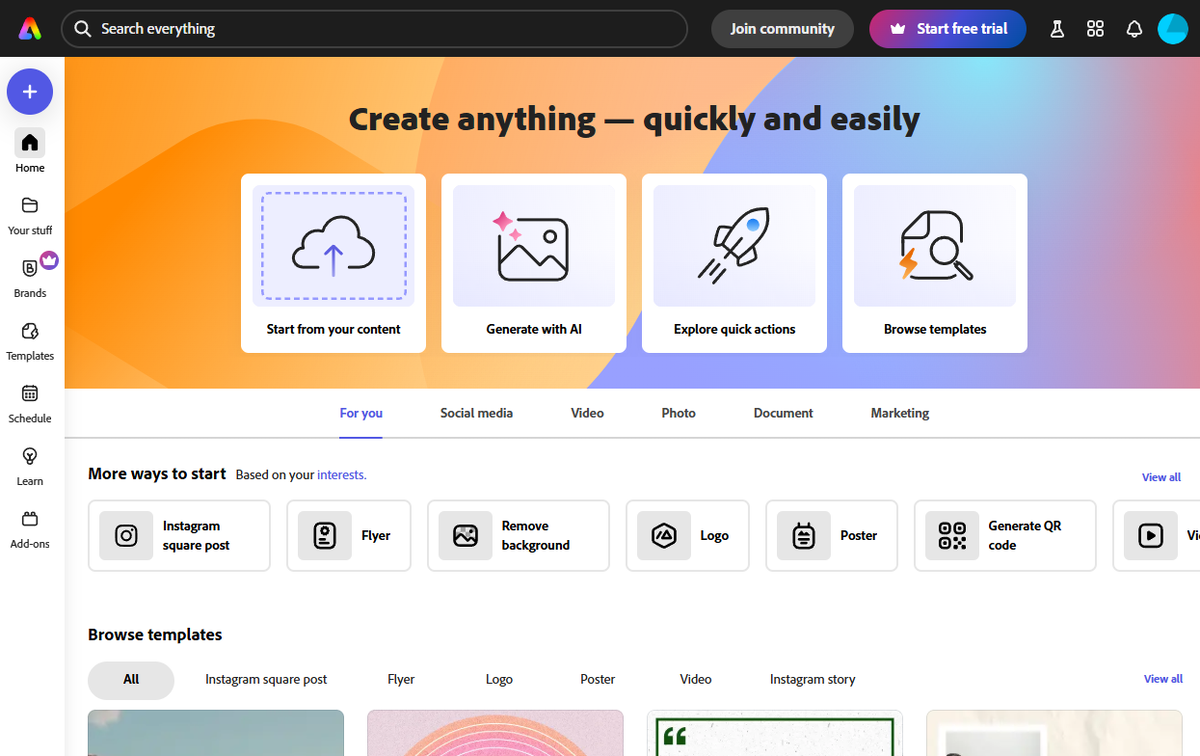Image resolution: width=1200 pixels, height=756 pixels.
Task: Open the interests link
Action: click(342, 475)
